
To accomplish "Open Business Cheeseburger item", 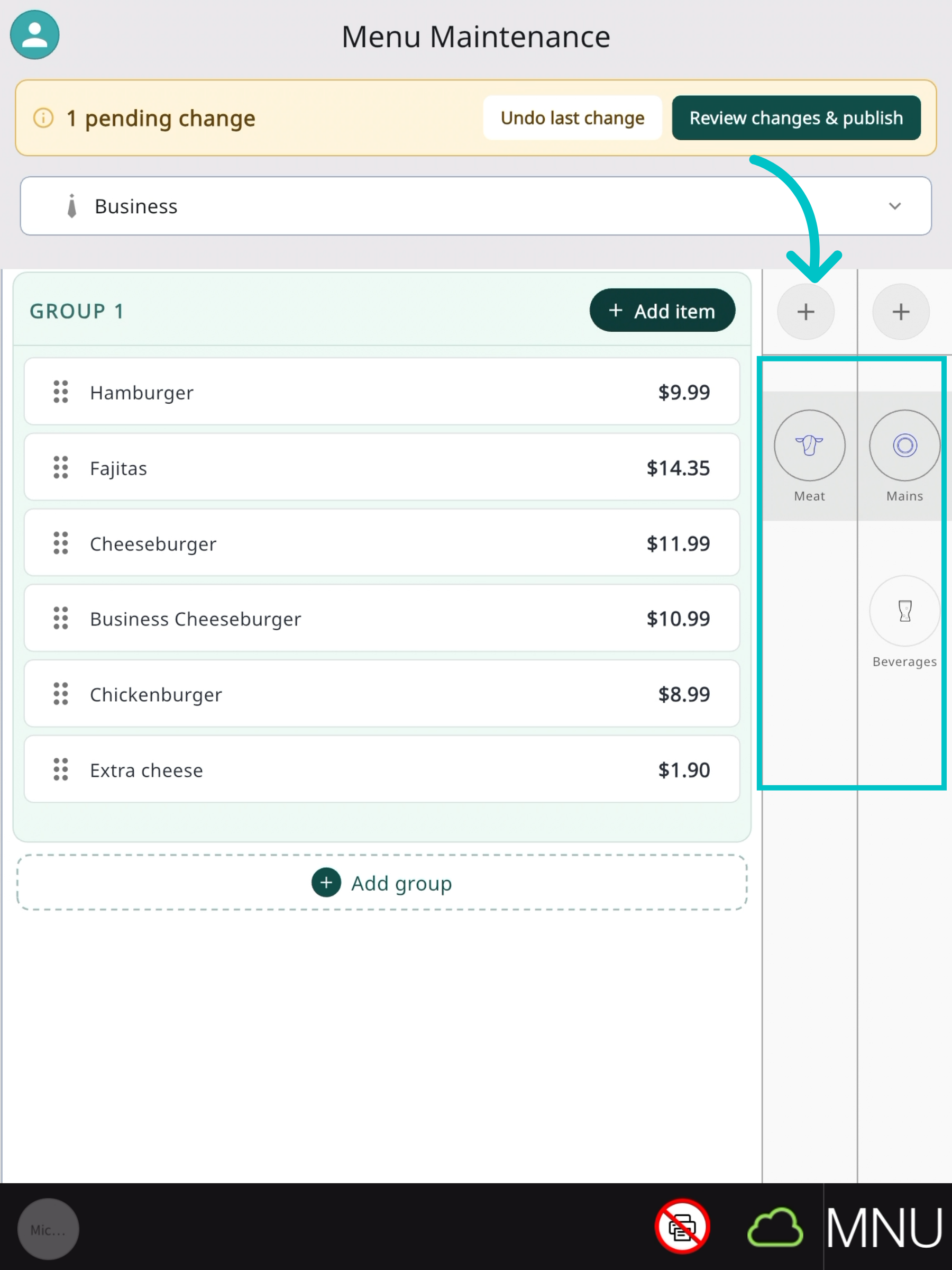I will coord(382,618).
